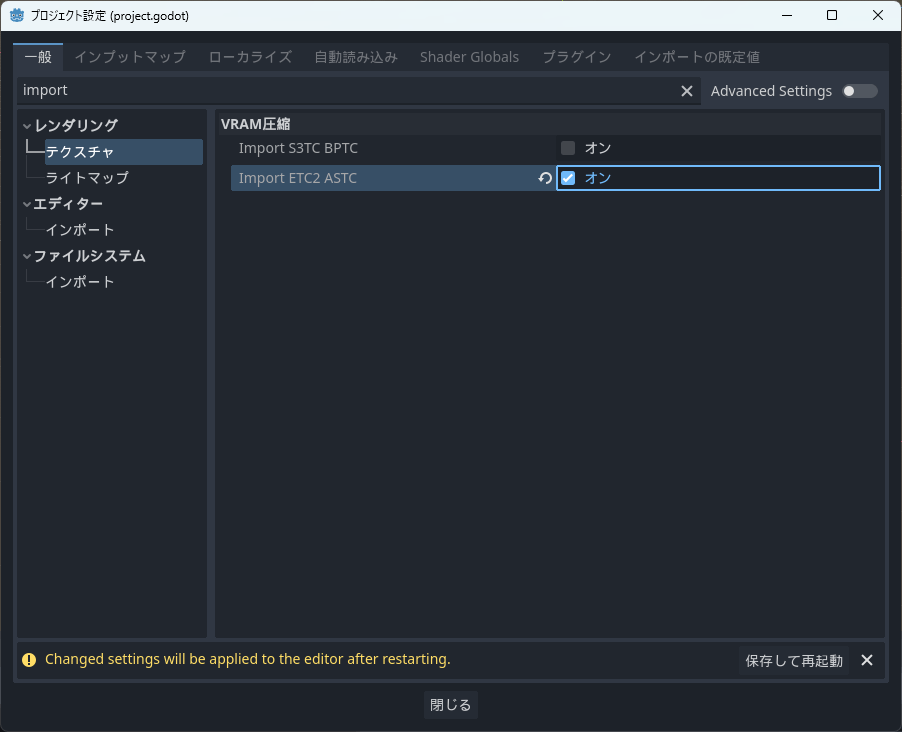Clear the import search field with the X icon
The image size is (902, 732).
pyautogui.click(x=686, y=91)
